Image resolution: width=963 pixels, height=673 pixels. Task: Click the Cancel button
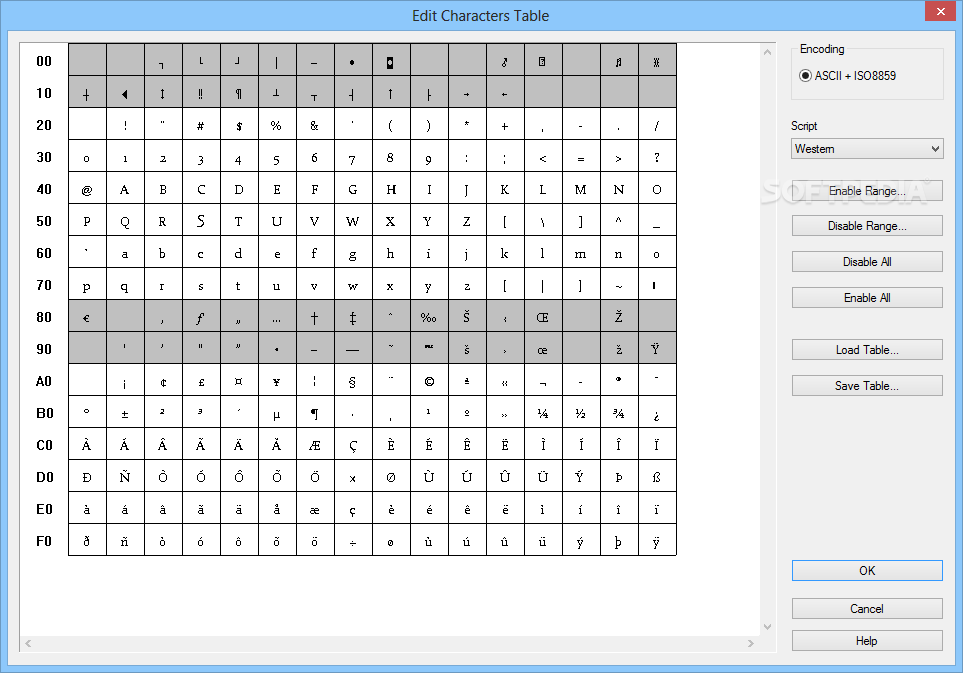(867, 609)
